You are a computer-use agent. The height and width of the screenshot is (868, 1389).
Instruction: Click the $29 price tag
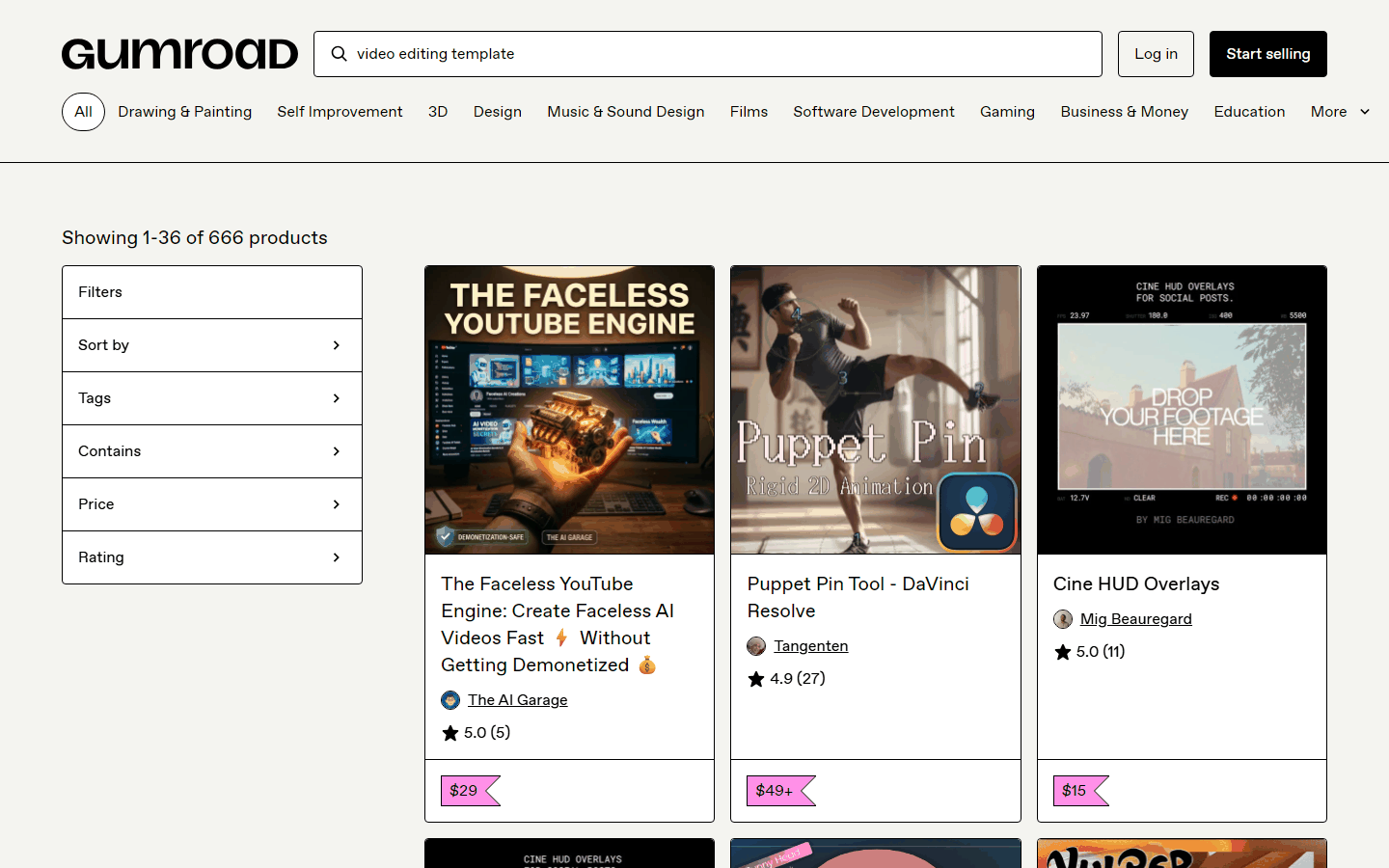[x=470, y=791]
